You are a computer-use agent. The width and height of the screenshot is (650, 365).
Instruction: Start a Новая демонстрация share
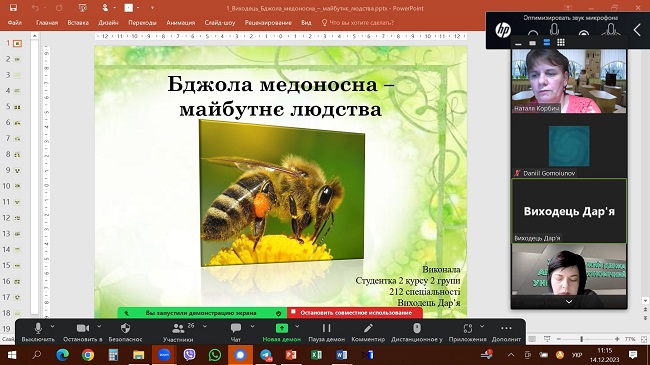pos(281,332)
